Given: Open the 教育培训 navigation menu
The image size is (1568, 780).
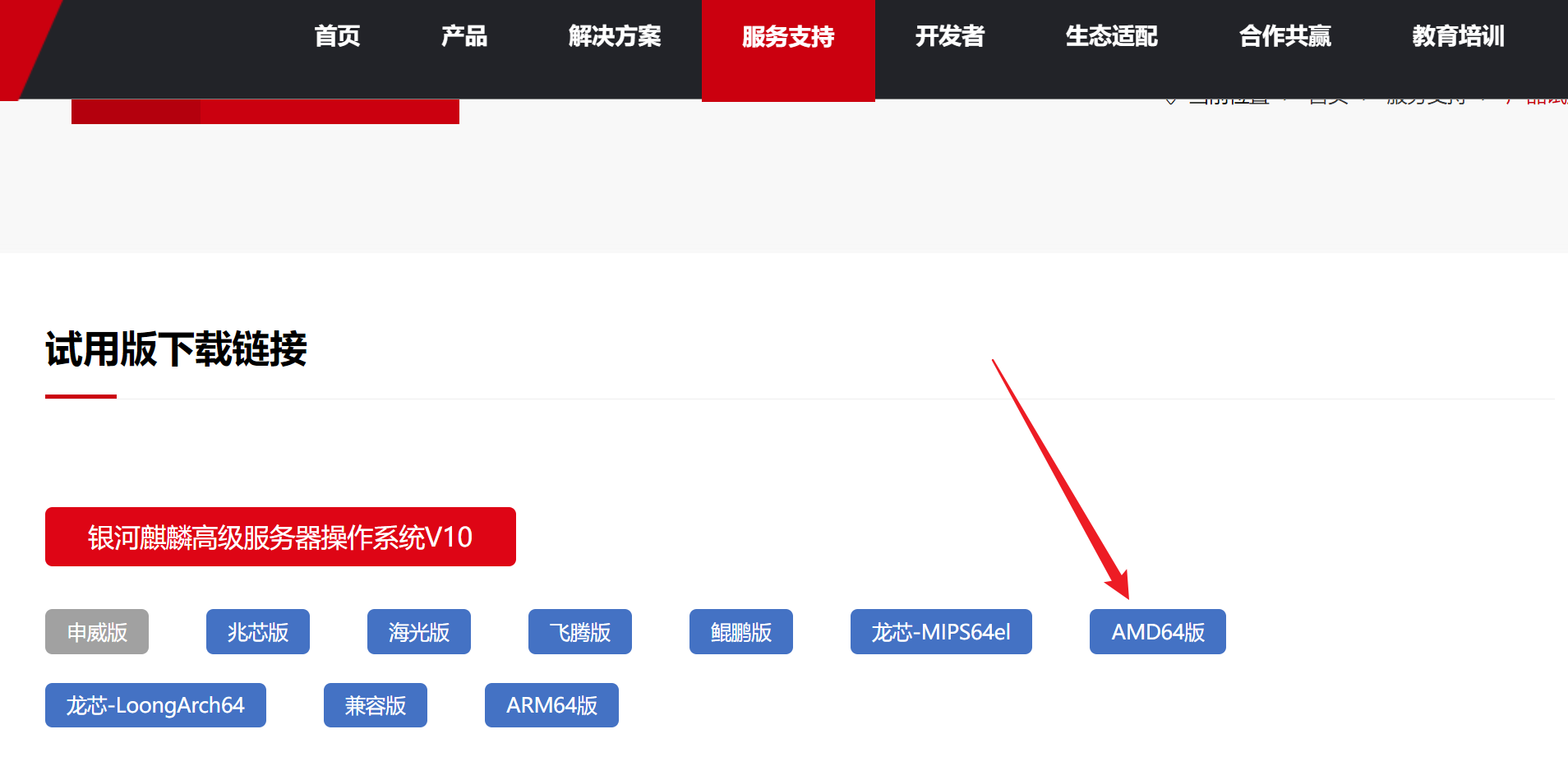Looking at the screenshot, I should [x=1459, y=36].
